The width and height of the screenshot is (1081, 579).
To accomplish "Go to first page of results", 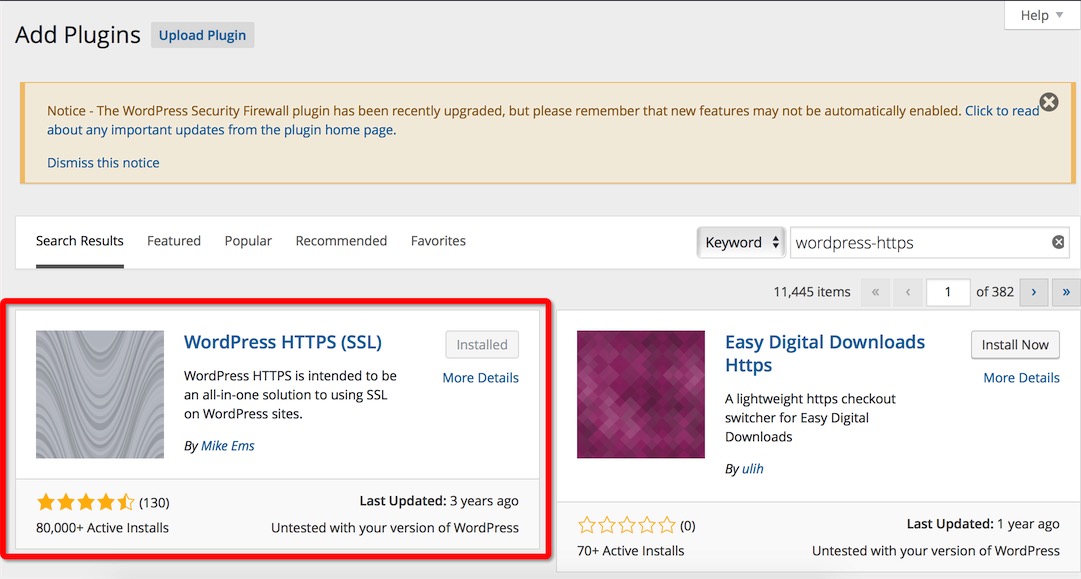I will coord(876,292).
